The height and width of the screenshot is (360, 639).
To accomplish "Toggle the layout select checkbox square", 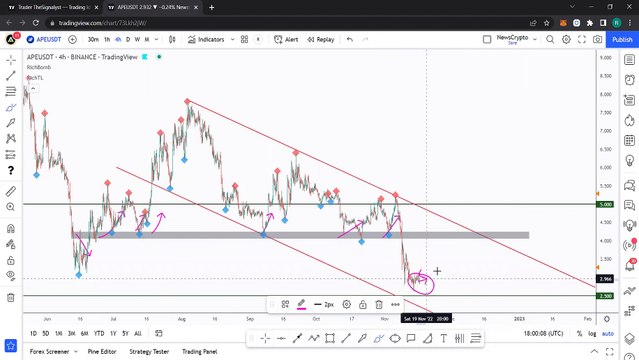I will [487, 40].
